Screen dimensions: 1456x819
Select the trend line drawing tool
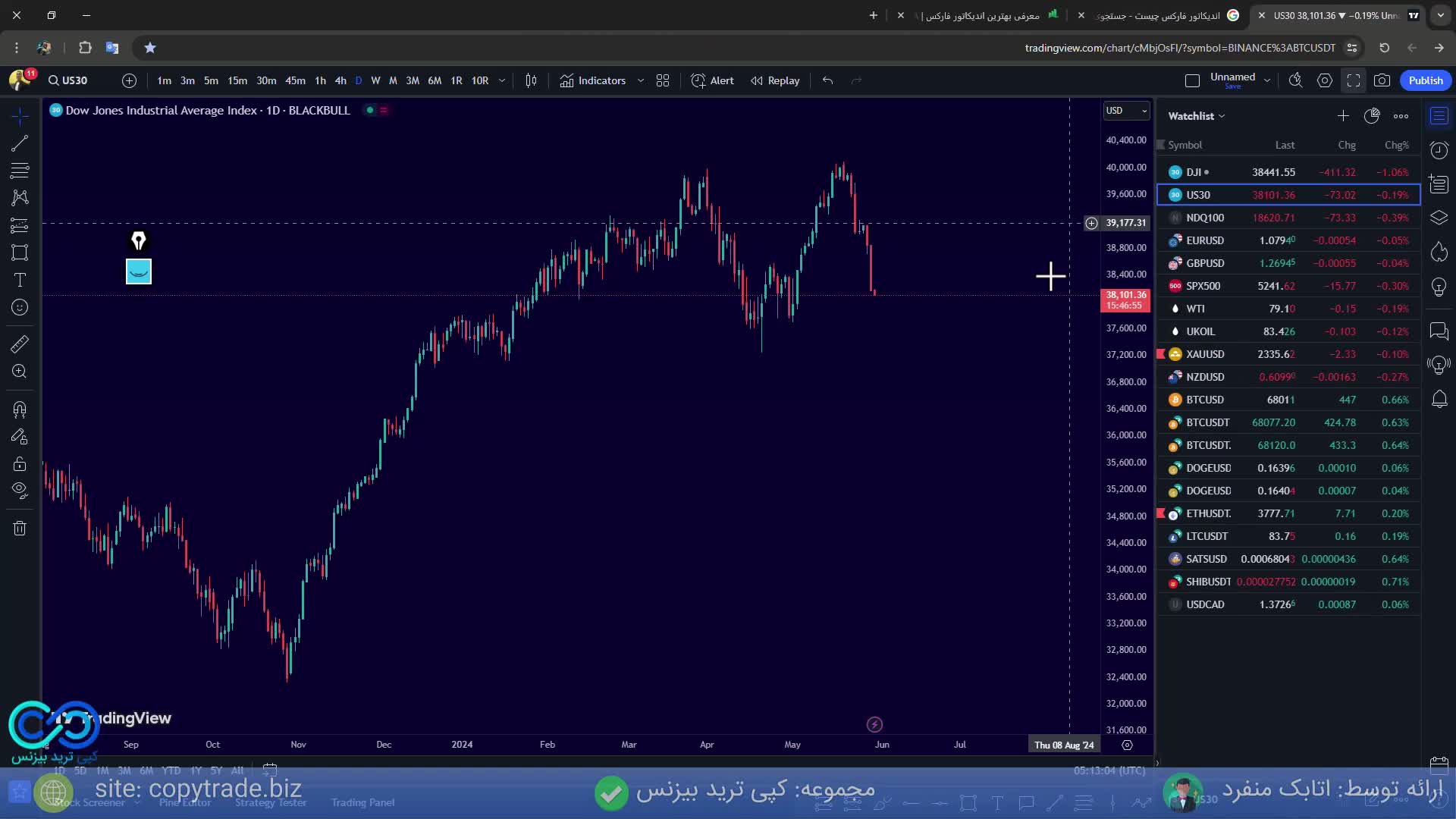tap(20, 143)
